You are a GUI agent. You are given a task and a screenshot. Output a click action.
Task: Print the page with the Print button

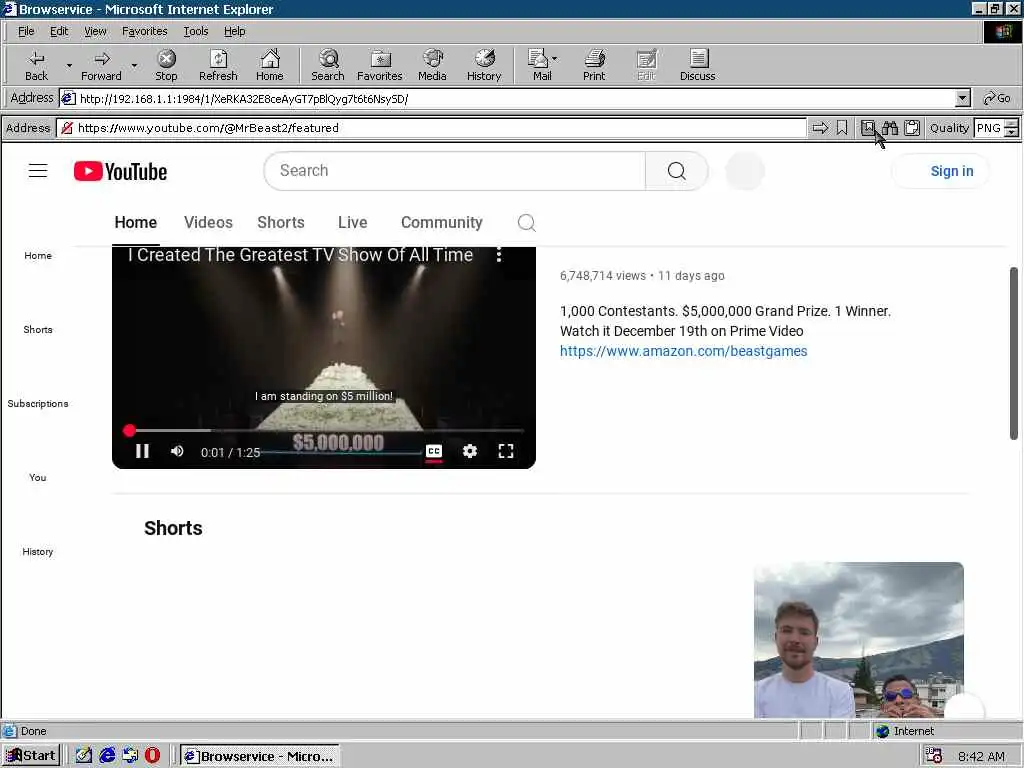point(594,65)
